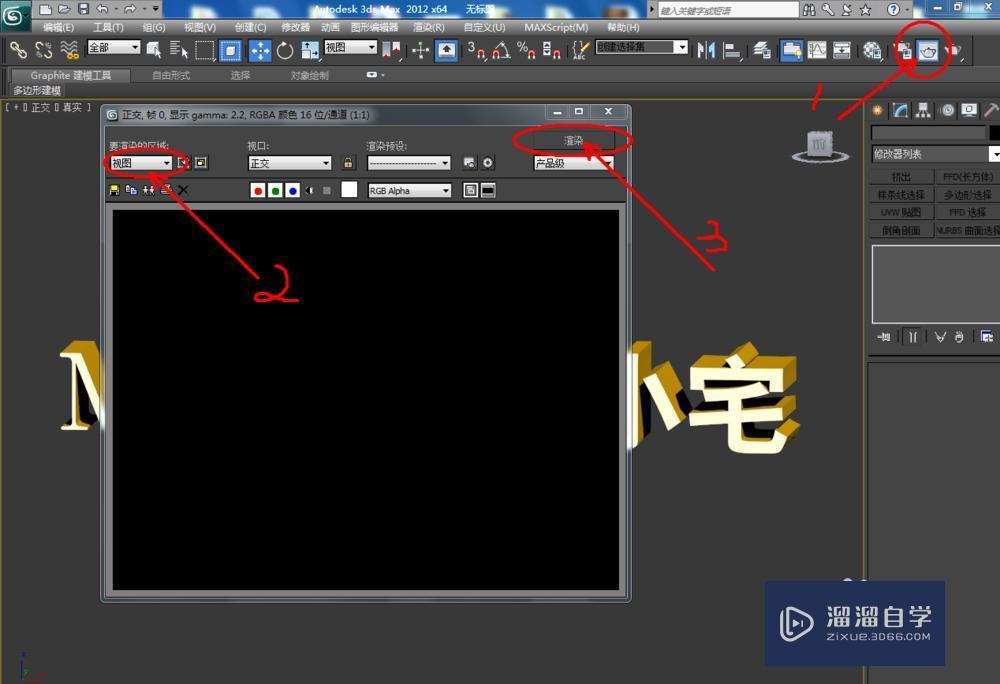Image resolution: width=1000 pixels, height=684 pixels.
Task: Select the Rotate tool on the main toolbar
Action: tap(283, 49)
